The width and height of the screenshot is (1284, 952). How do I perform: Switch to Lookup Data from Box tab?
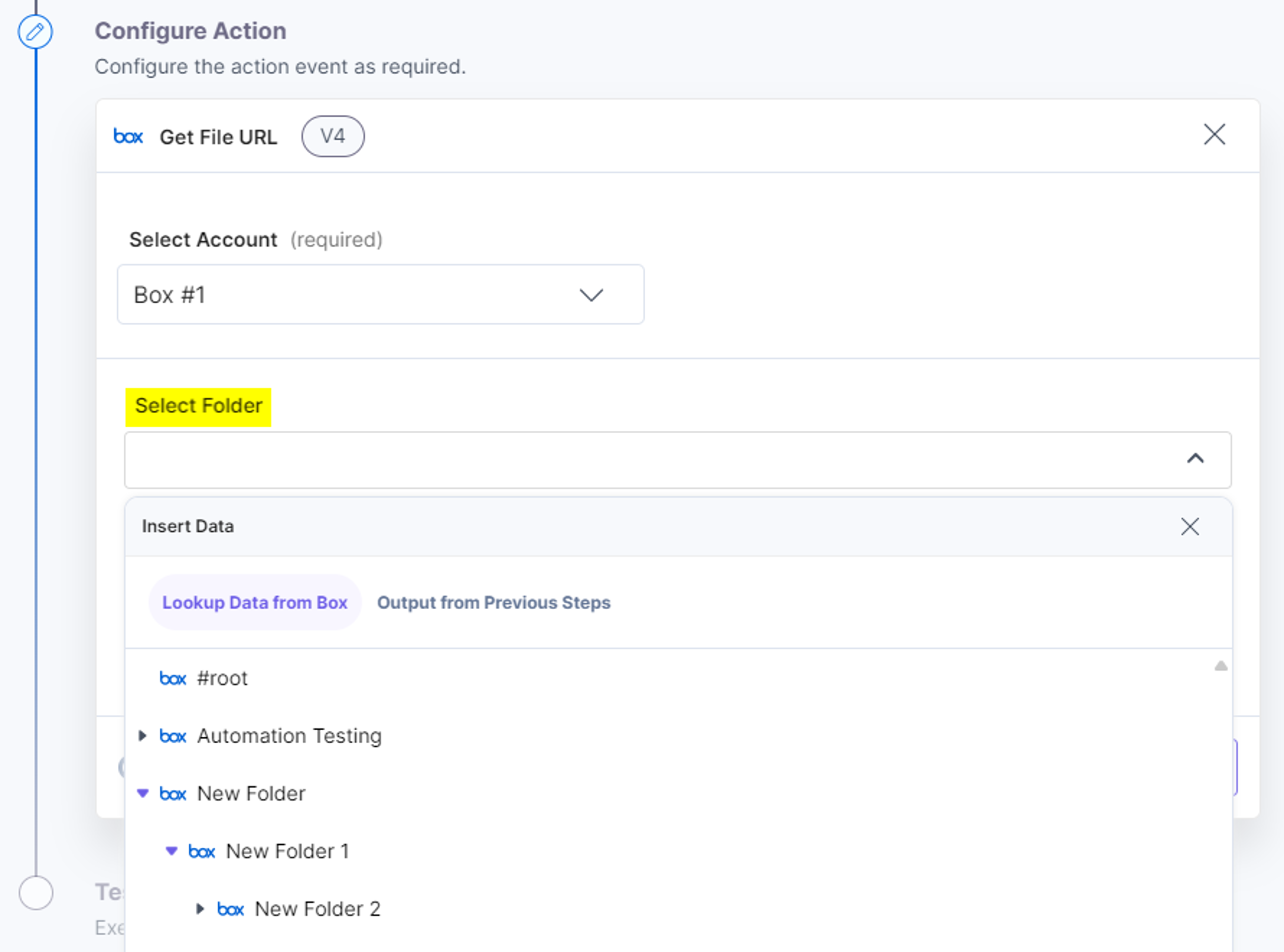pos(255,602)
